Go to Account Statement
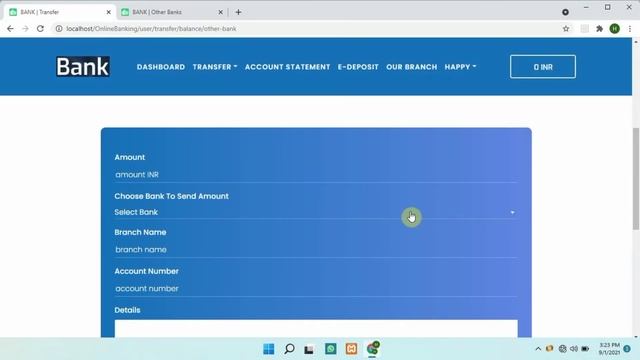The width and height of the screenshot is (640, 360). [287, 67]
